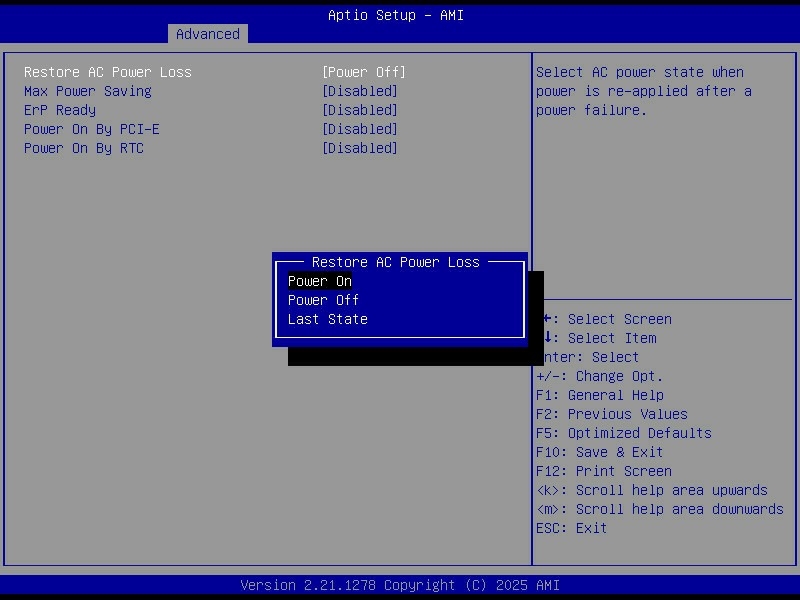
Task: Select the ErP Ready setting label
Action: 60,110
